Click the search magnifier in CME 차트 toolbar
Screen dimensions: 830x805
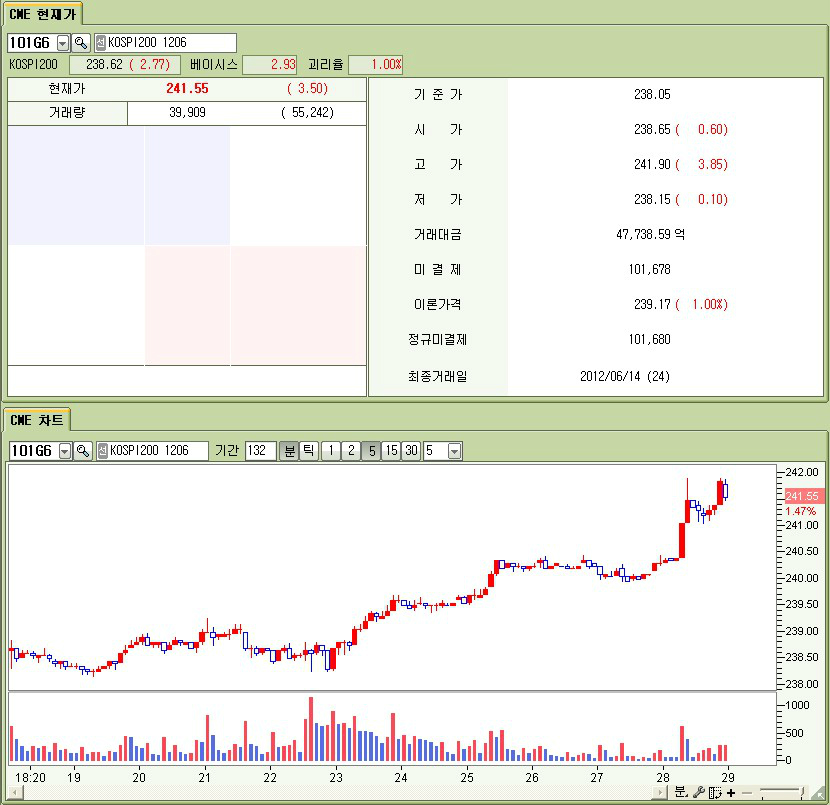tap(82, 451)
